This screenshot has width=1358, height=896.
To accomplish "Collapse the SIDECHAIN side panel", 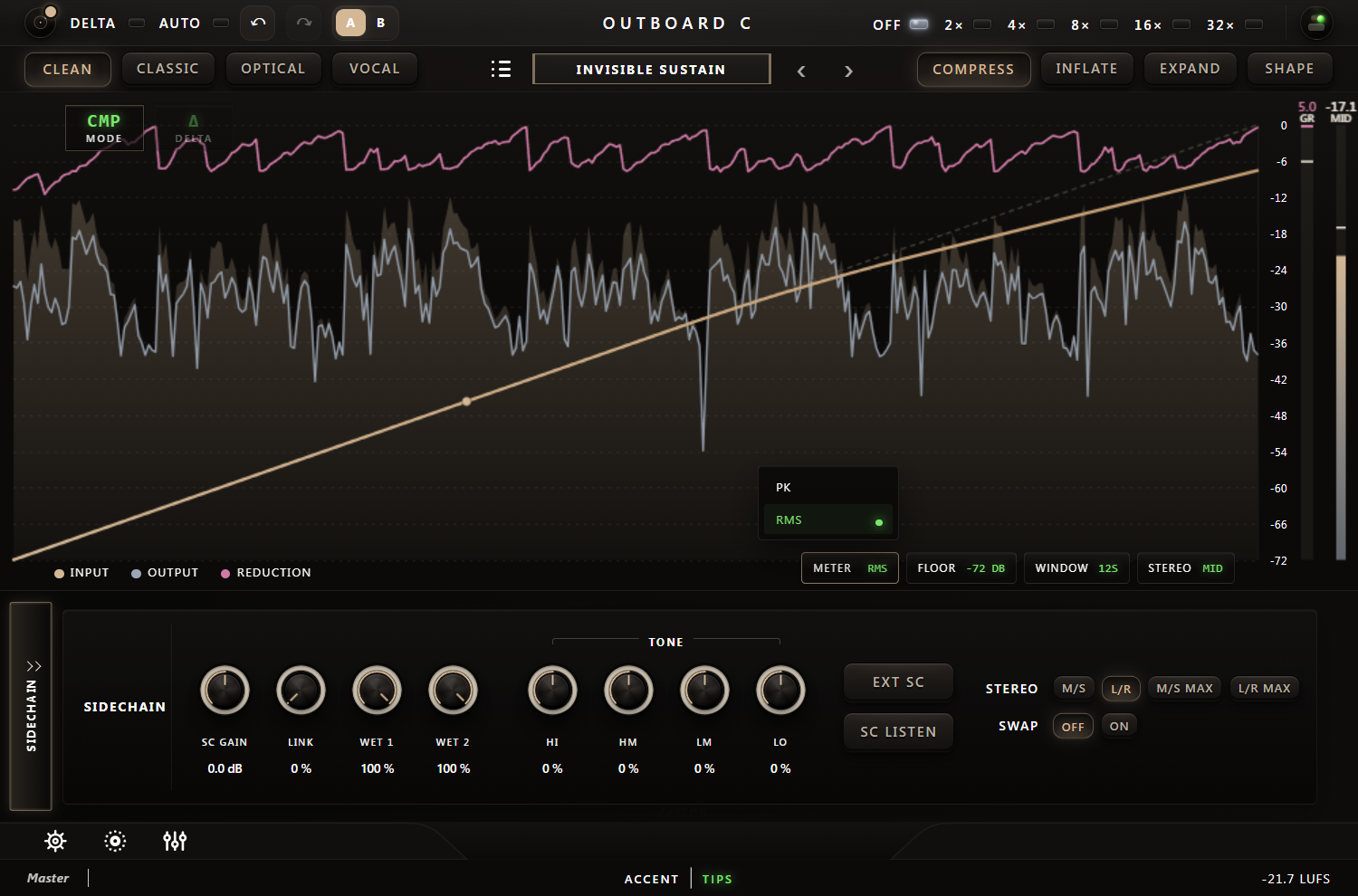I will [x=31, y=706].
